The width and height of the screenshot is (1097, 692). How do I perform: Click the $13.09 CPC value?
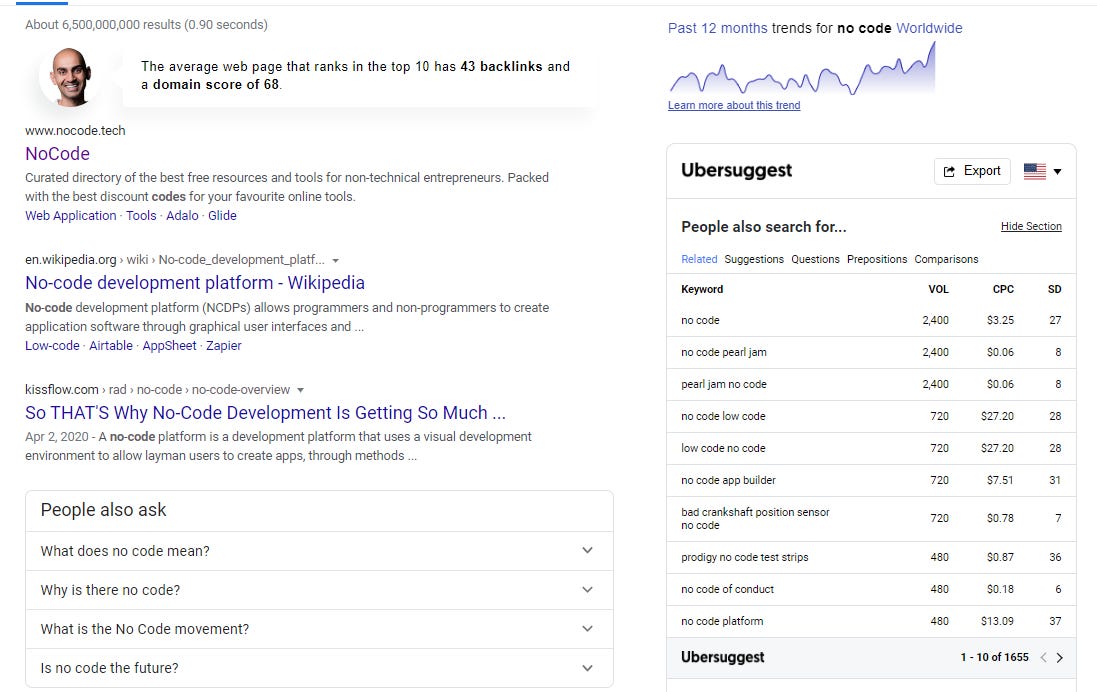(997, 621)
